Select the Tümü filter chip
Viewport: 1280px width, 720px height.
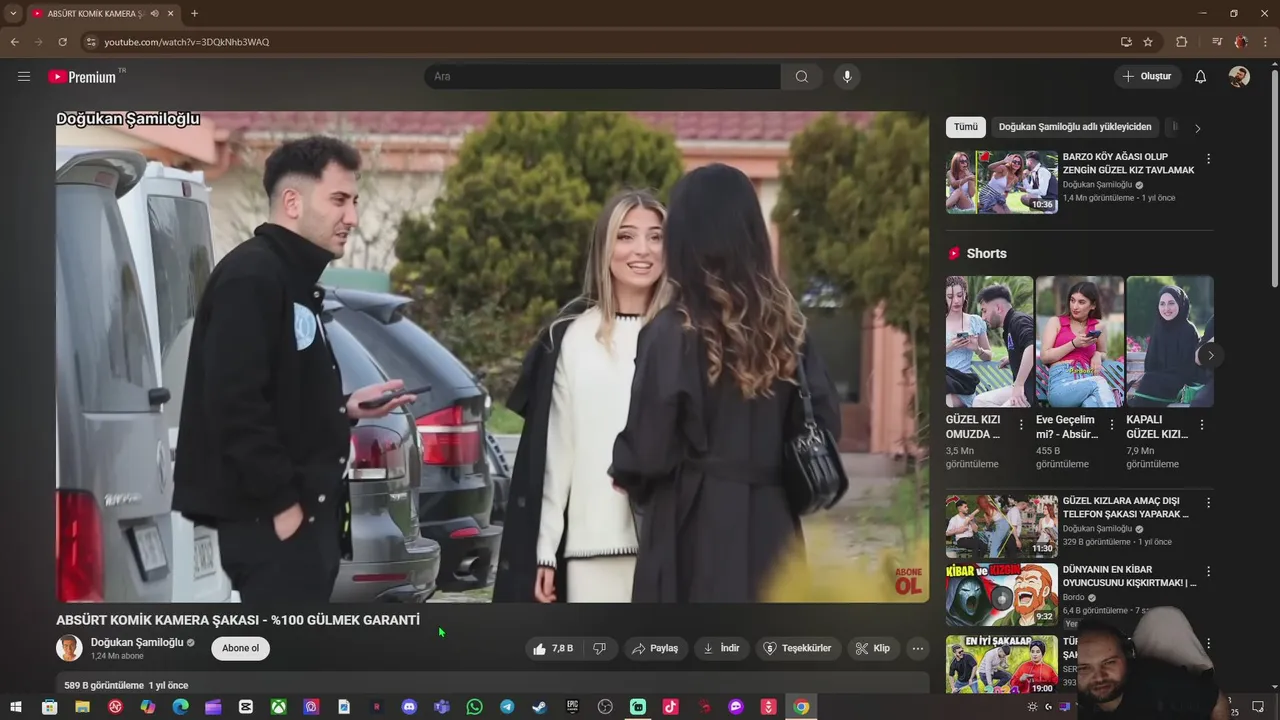[x=966, y=127]
